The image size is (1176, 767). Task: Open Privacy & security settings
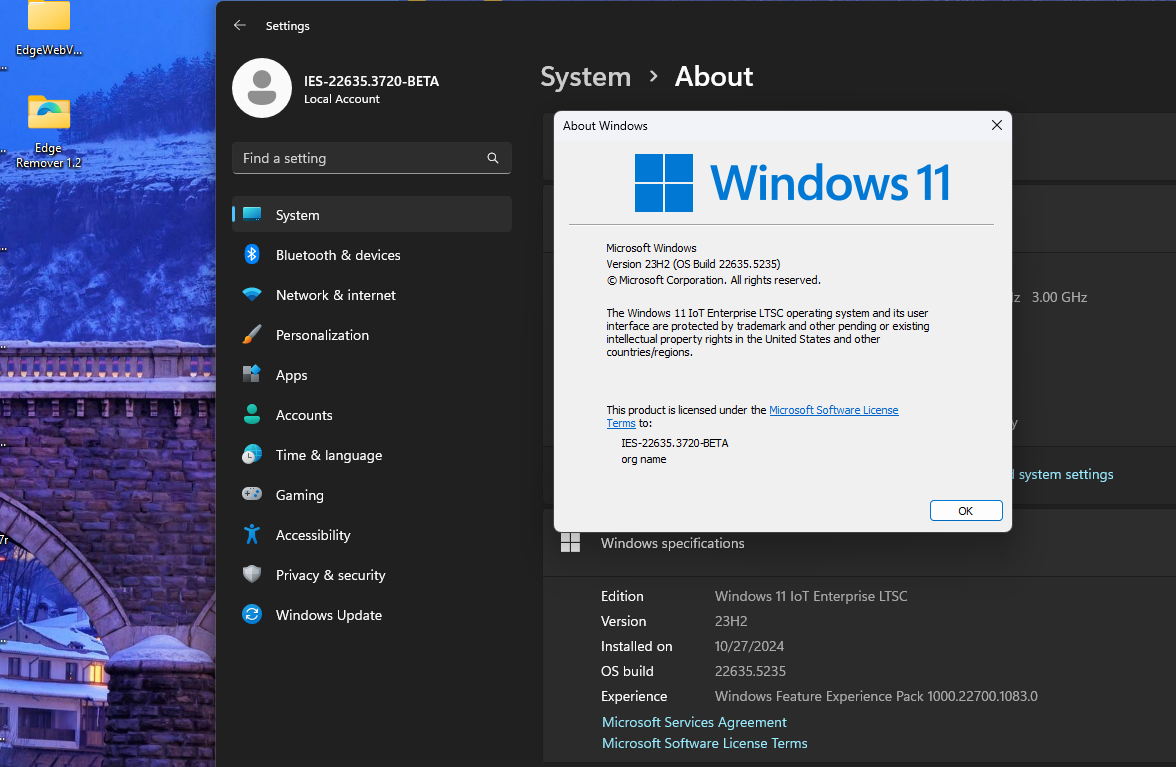click(372, 574)
